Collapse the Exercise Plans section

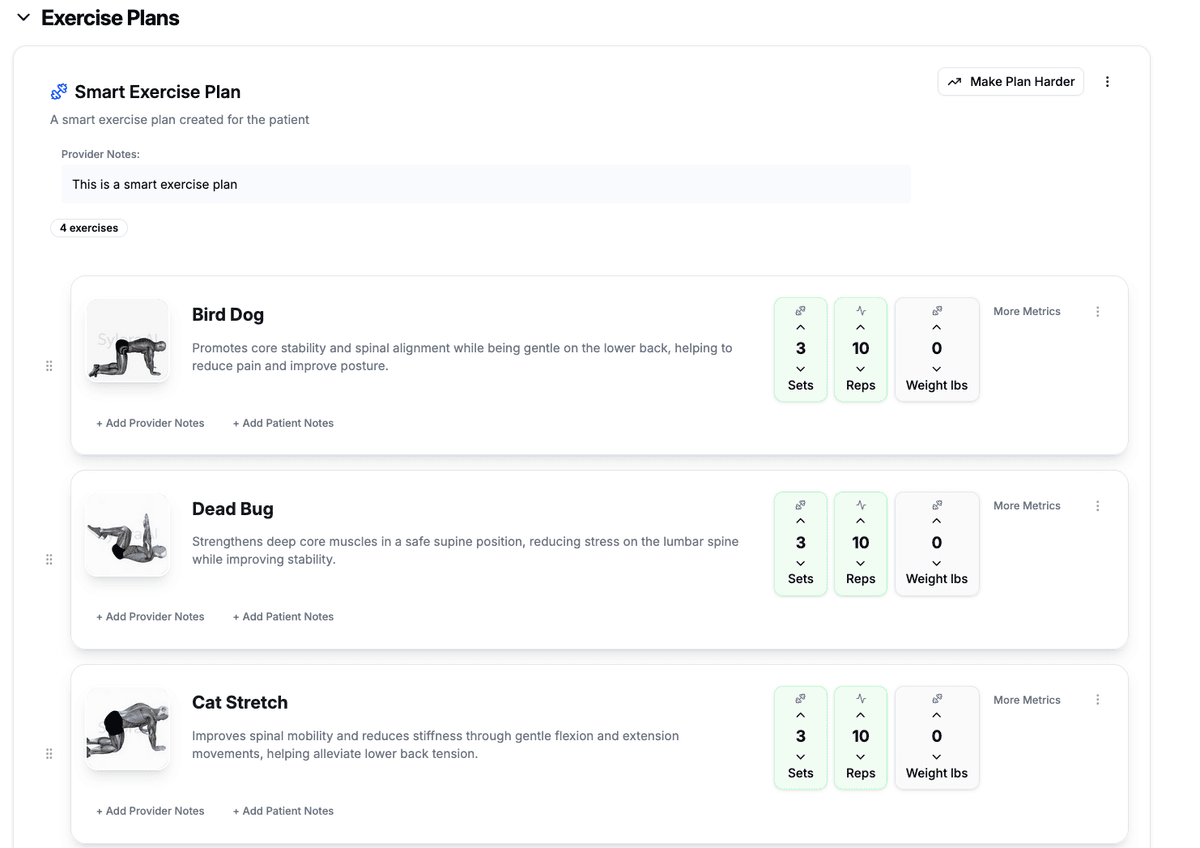click(x=23, y=16)
